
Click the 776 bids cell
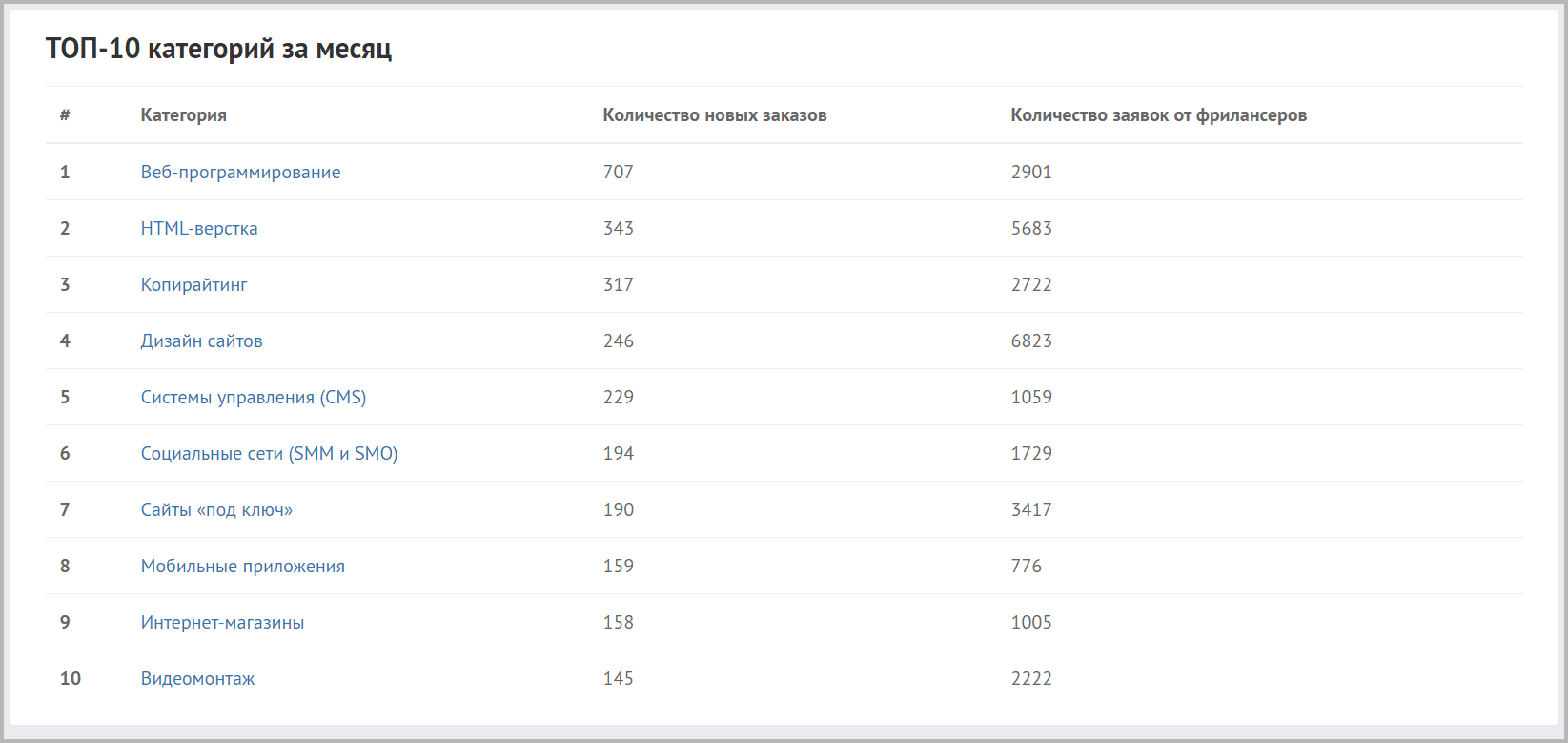tap(1026, 567)
